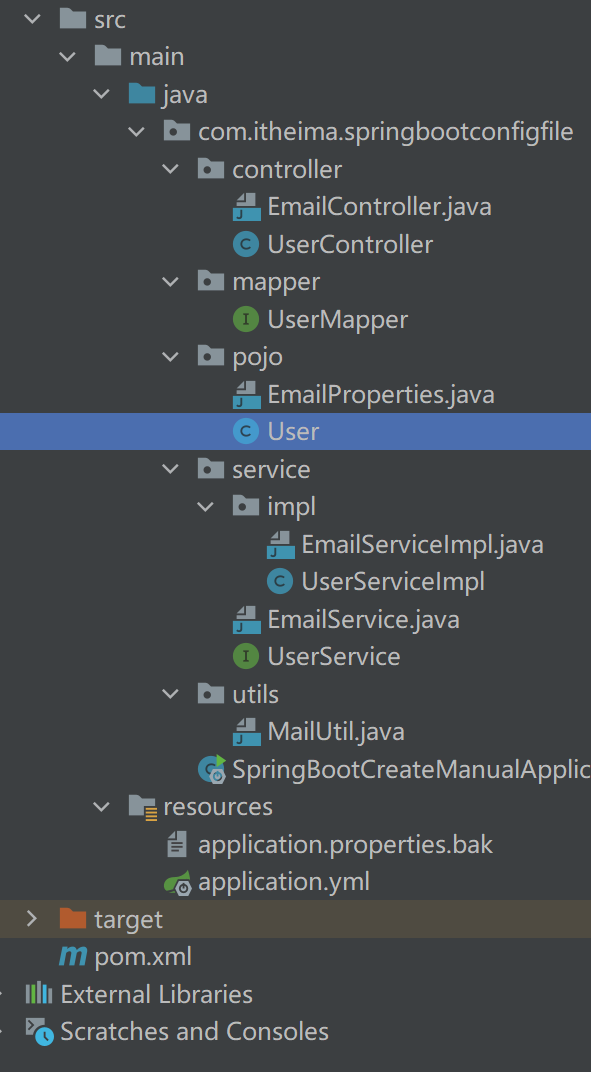This screenshot has height=1072, width=591.
Task: Click the class icon next to UserServiceImpl
Action: tap(280, 582)
